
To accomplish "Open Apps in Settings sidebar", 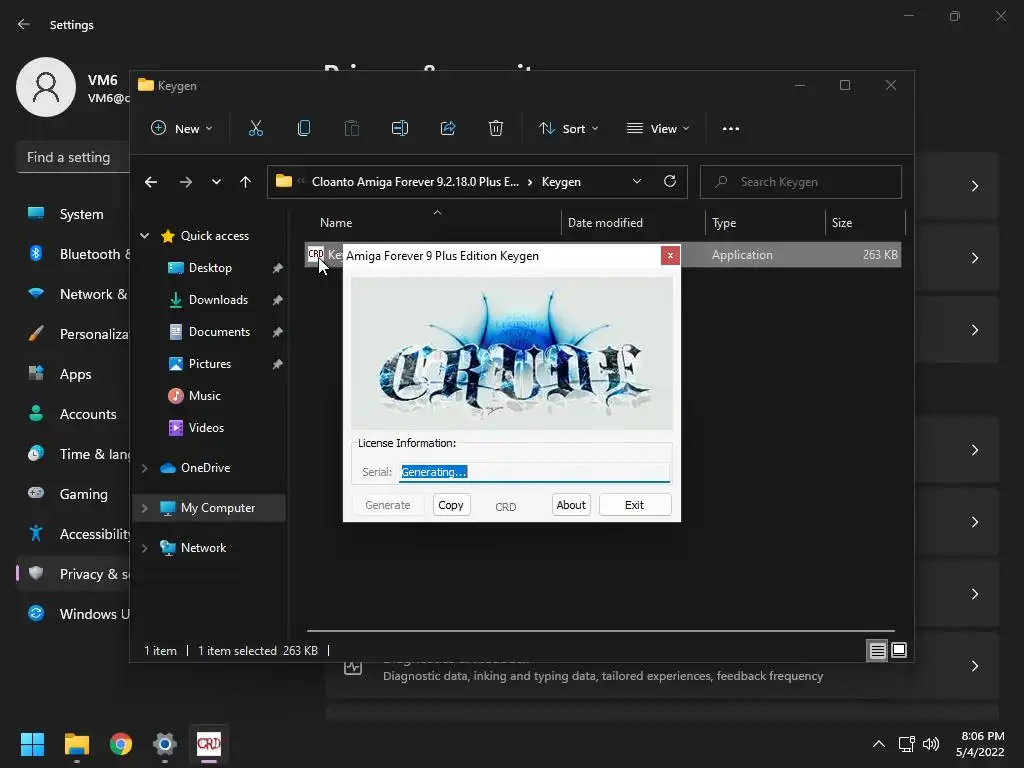I will point(73,374).
